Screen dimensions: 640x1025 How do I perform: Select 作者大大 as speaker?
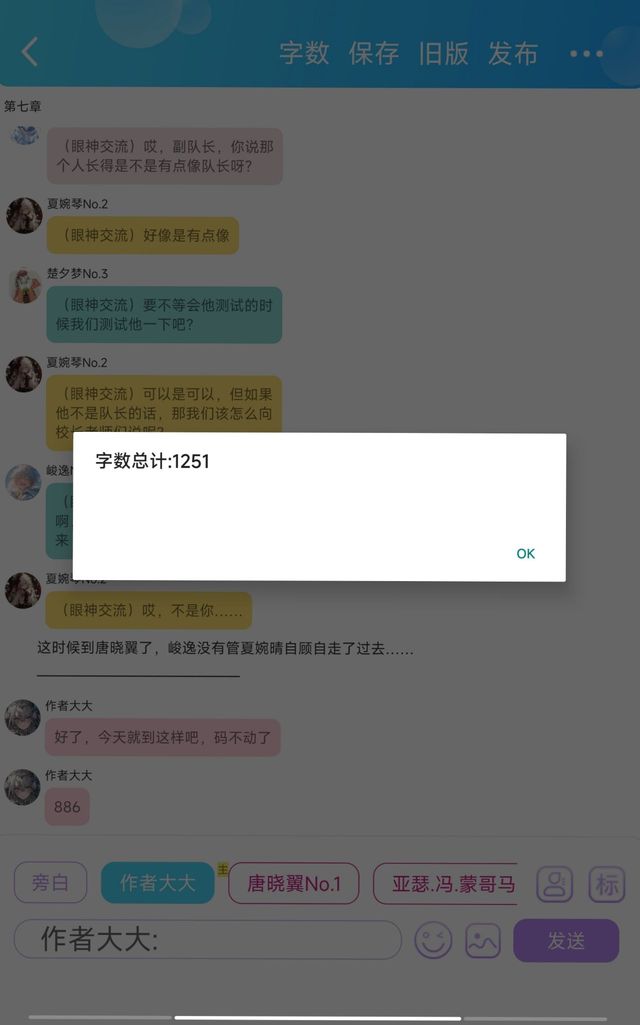click(x=158, y=883)
